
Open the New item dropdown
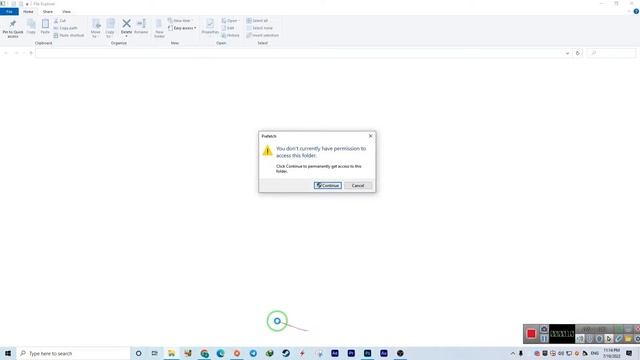pos(180,20)
